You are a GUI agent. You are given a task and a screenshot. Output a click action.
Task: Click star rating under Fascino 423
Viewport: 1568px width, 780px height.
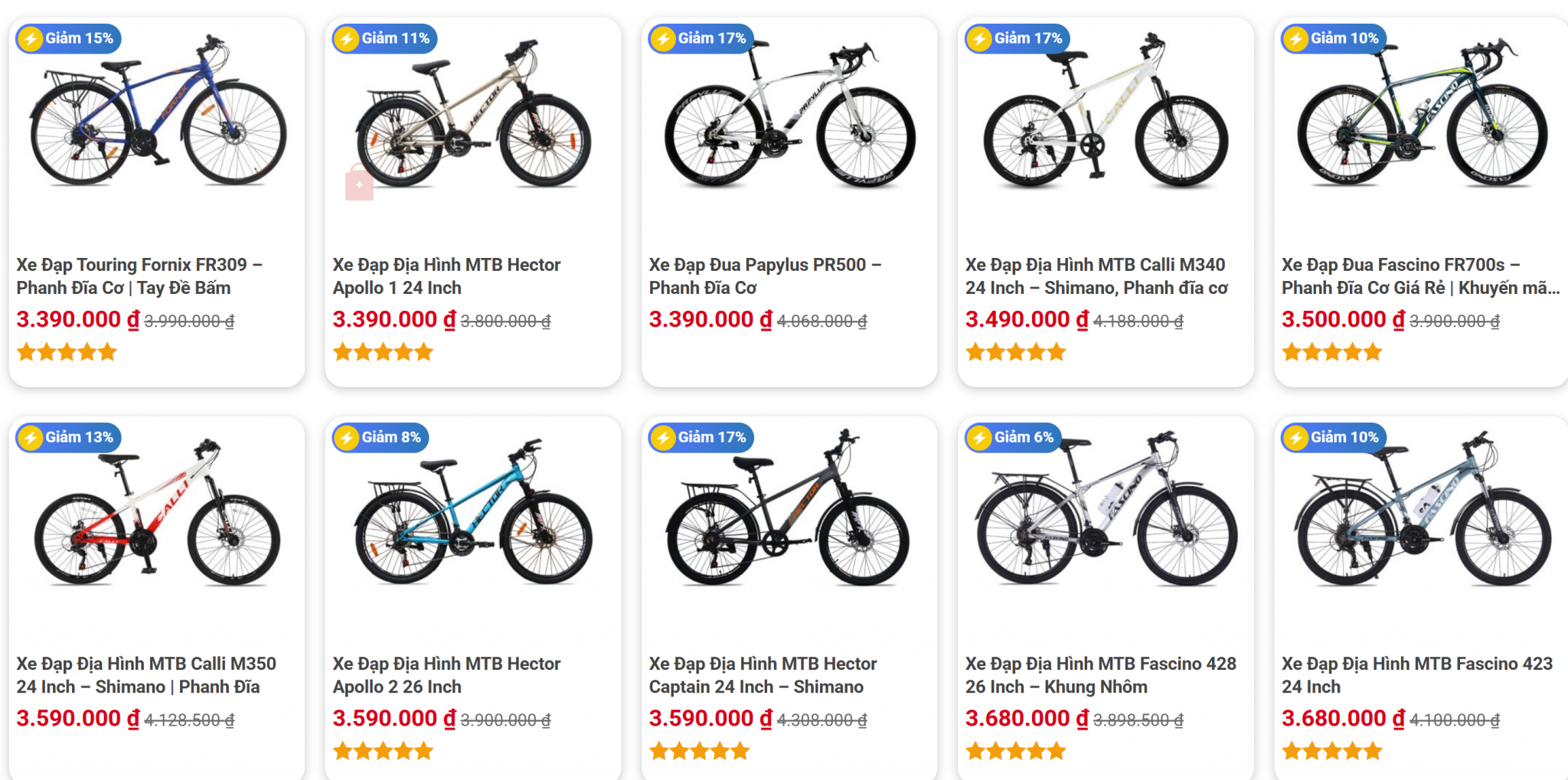pyautogui.click(x=1332, y=751)
